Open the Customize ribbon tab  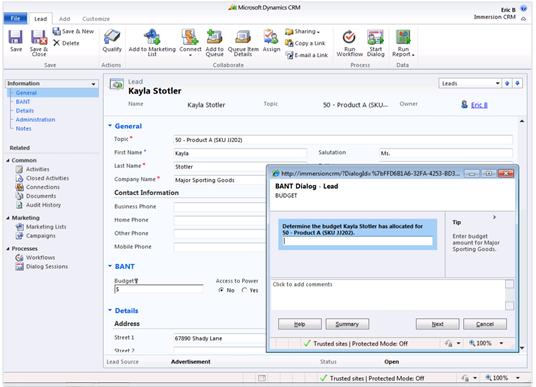pyautogui.click(x=96, y=19)
